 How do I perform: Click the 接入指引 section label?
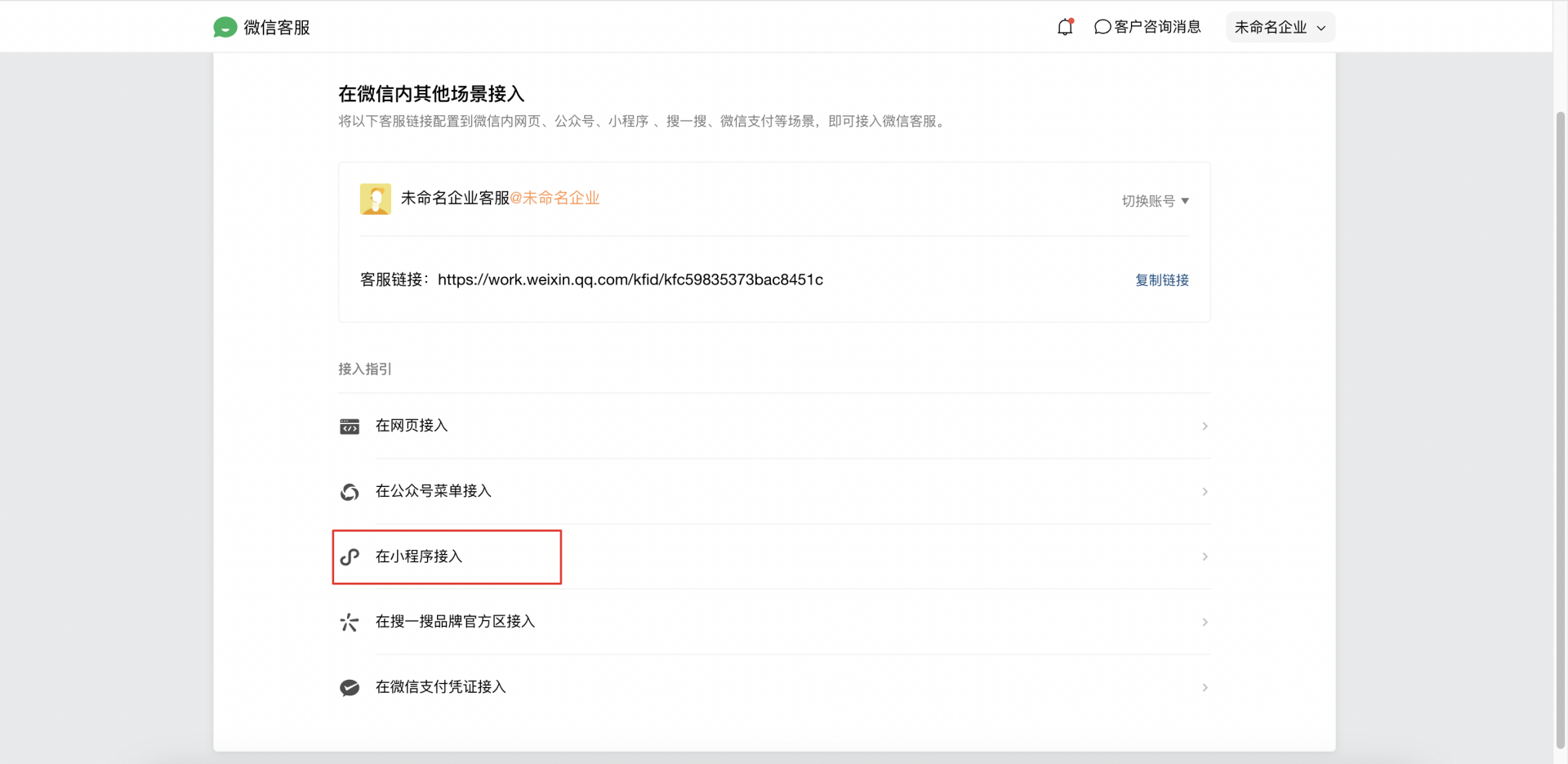[x=365, y=369]
